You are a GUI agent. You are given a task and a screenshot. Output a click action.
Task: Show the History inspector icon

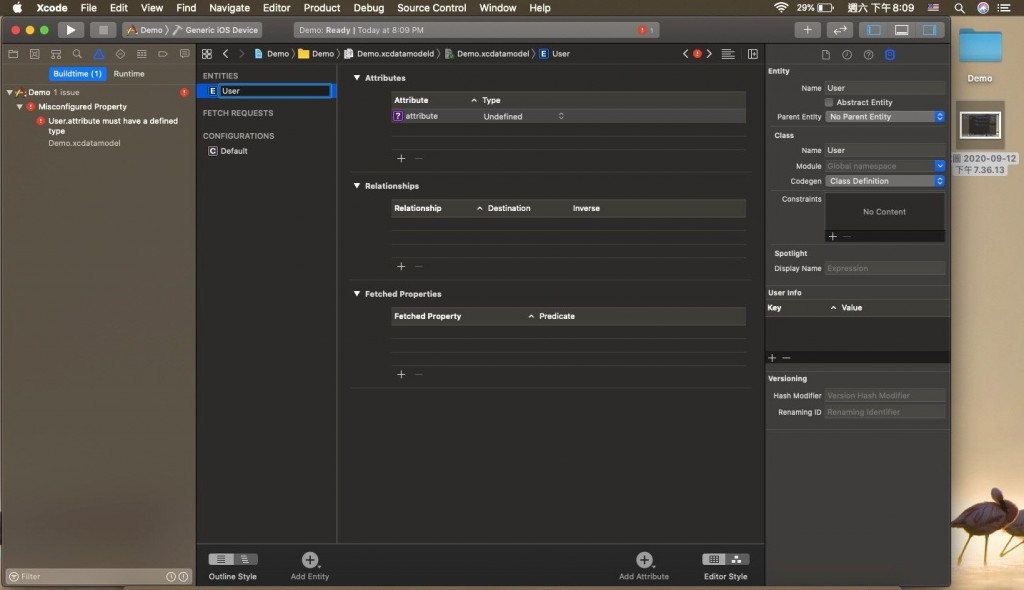(847, 55)
